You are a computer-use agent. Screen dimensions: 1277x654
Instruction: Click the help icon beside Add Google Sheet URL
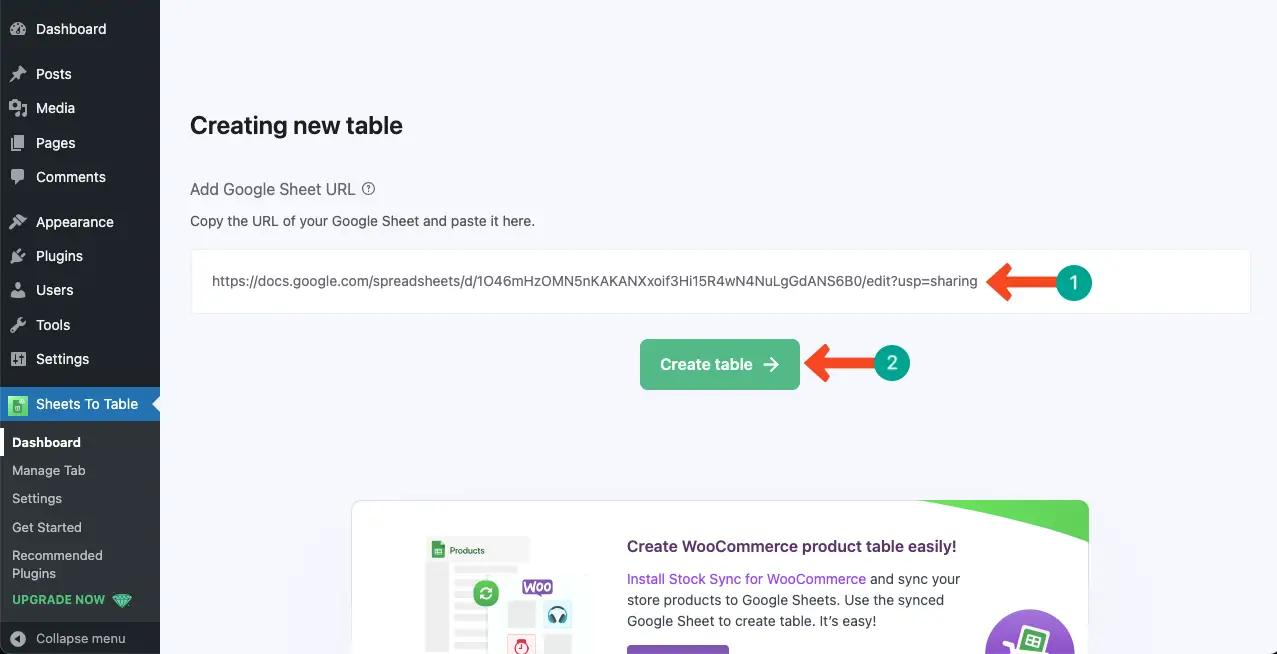click(x=368, y=188)
